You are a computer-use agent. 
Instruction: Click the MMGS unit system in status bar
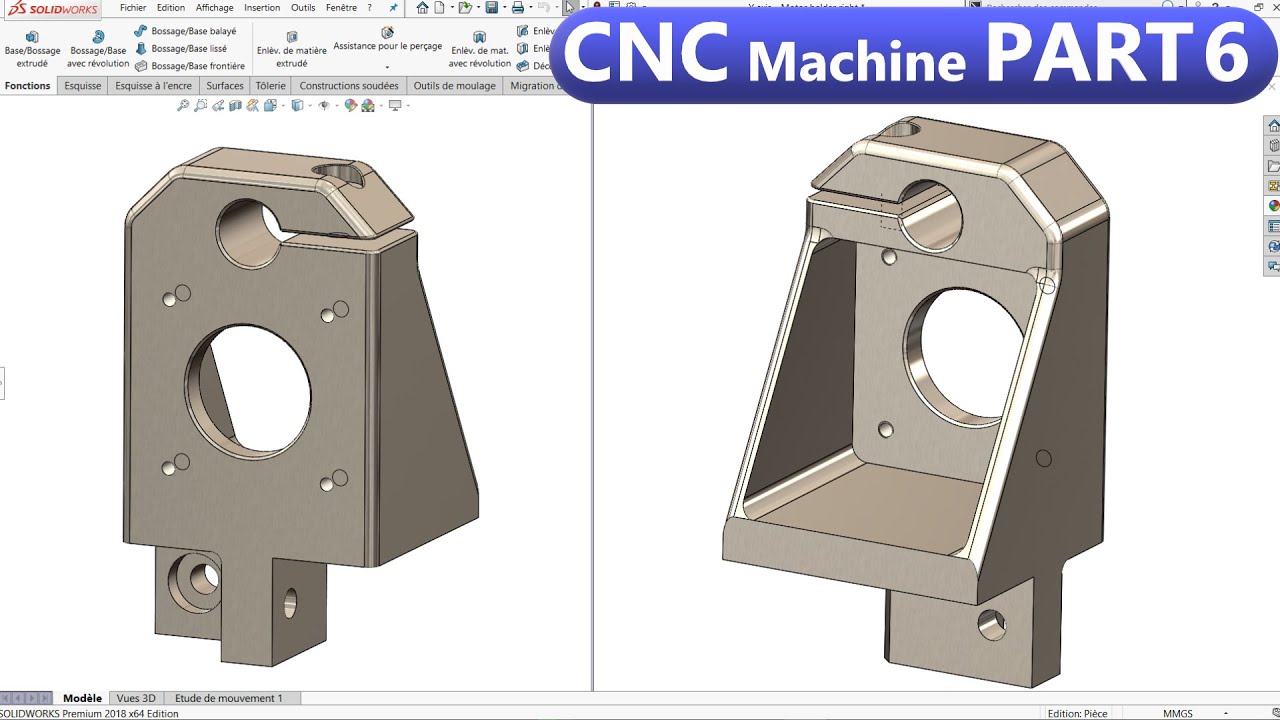[1178, 714]
